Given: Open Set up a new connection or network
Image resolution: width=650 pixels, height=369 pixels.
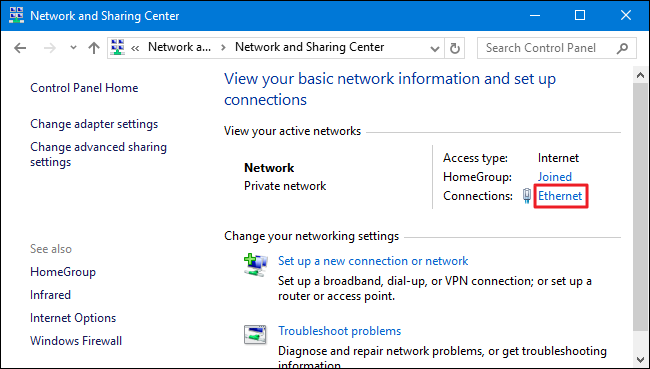Looking at the screenshot, I should click(x=373, y=261).
